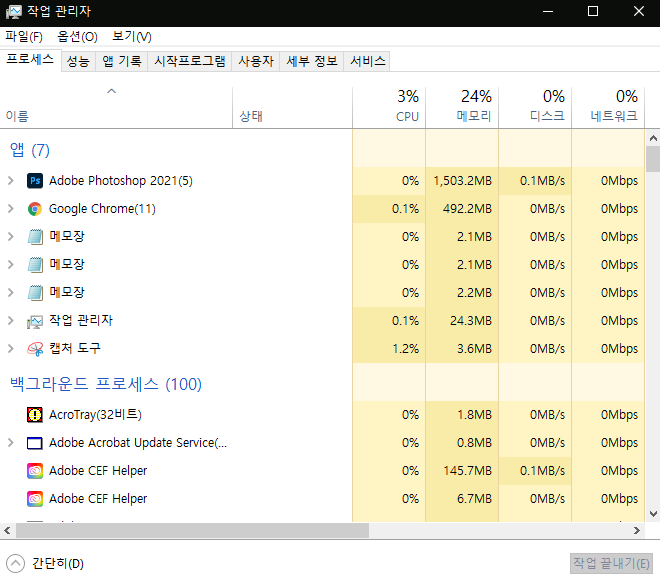Switch to the 사용자 tab

(256, 61)
